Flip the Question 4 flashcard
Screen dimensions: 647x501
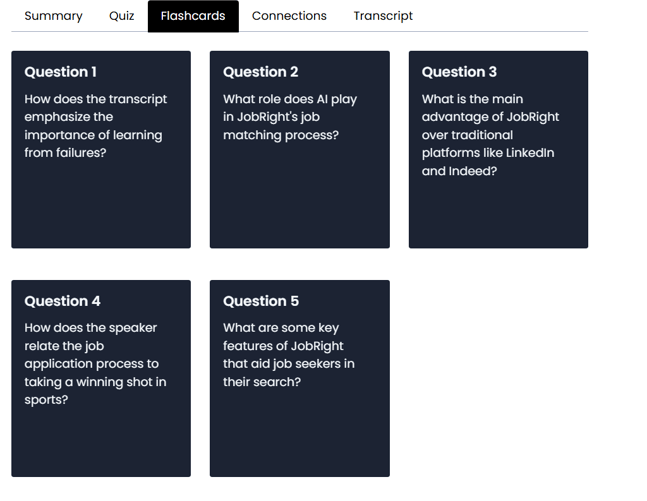tap(101, 378)
